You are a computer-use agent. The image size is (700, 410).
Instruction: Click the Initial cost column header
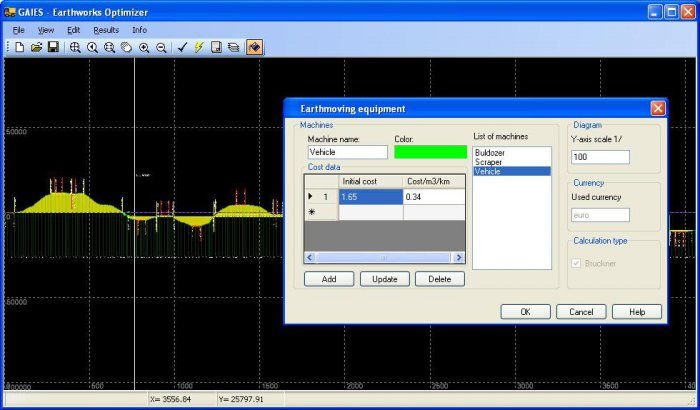click(371, 181)
